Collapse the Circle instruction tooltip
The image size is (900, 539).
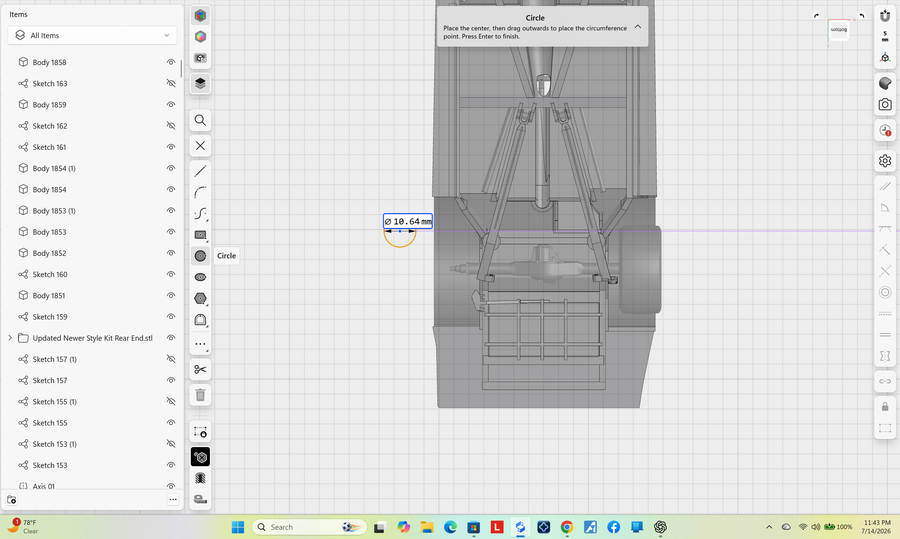click(x=638, y=27)
